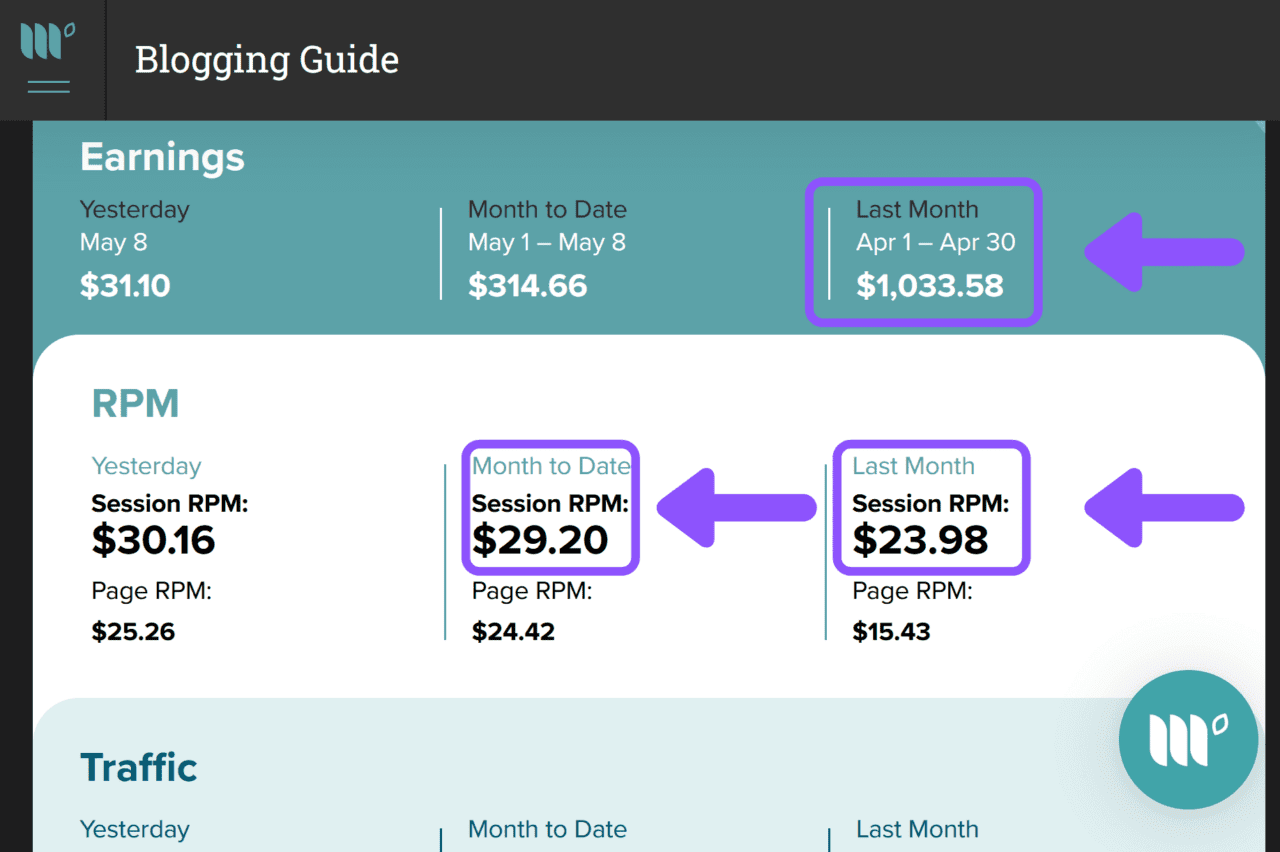
Task: Click the Mediavine logo in the header
Action: 48,42
